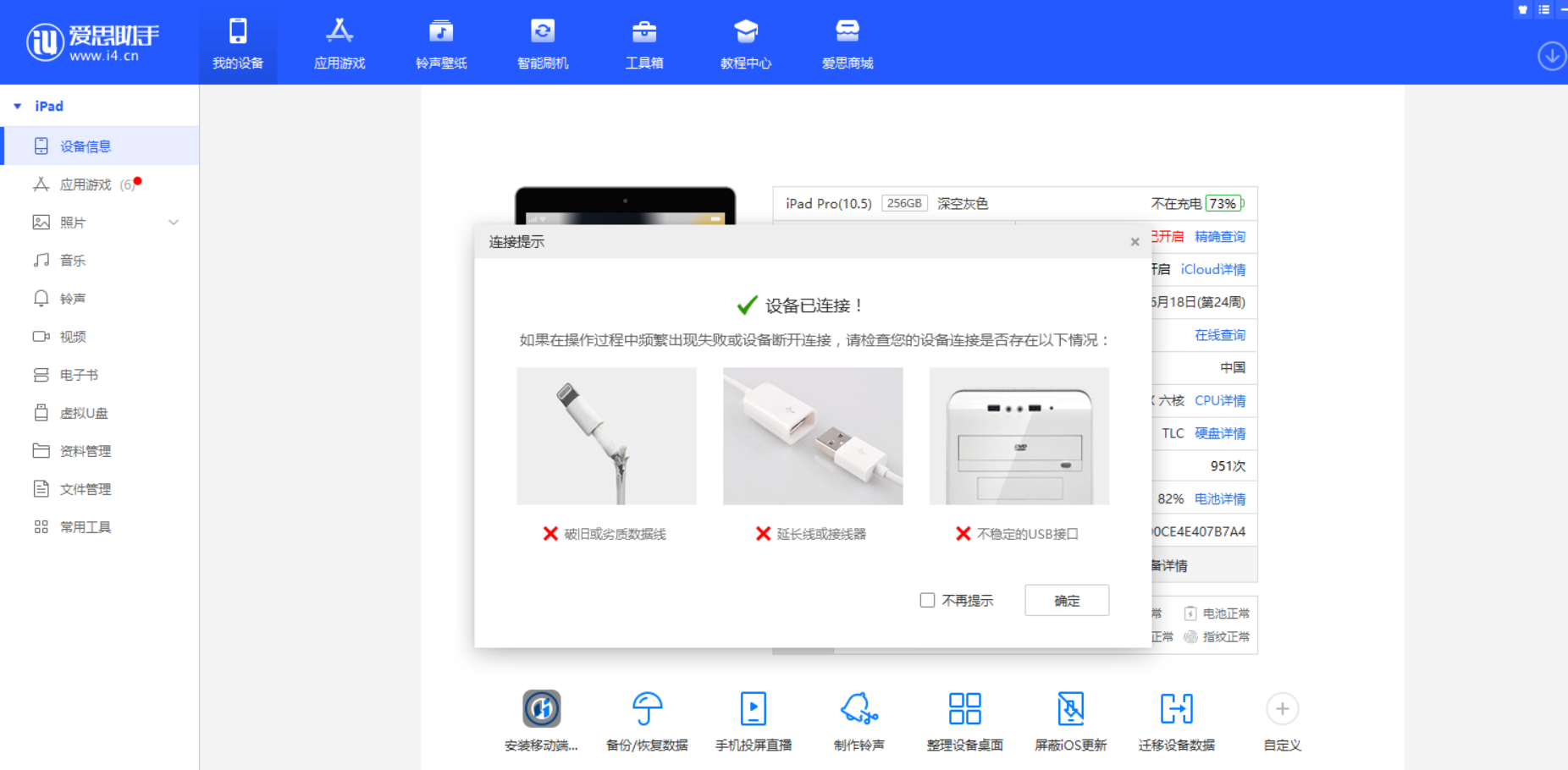This screenshot has height=770, width=1568.
Task: Open the 在线查询 link
Action: [1220, 335]
